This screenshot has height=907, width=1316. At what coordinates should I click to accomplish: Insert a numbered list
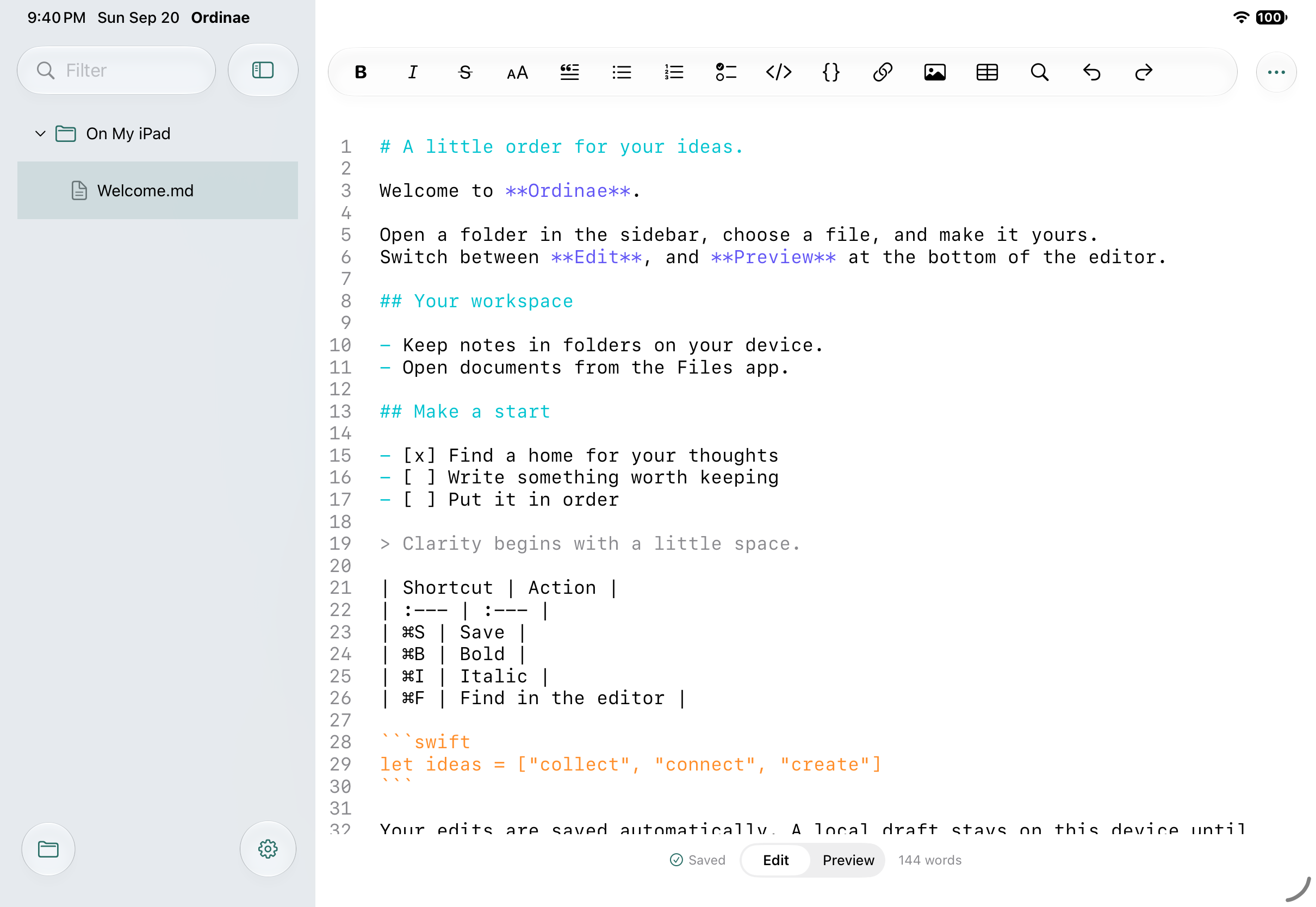[x=674, y=72]
